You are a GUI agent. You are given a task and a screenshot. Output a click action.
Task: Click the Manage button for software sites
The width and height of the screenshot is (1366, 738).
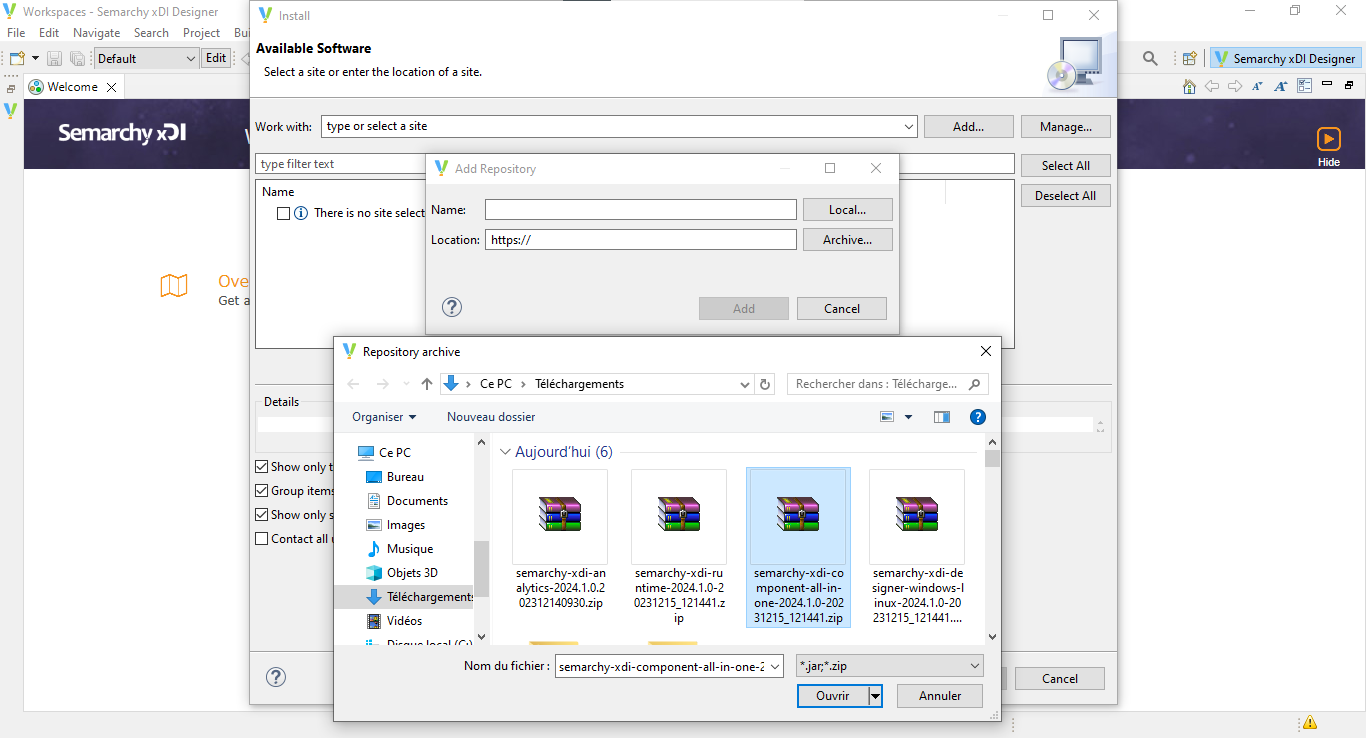click(1065, 126)
